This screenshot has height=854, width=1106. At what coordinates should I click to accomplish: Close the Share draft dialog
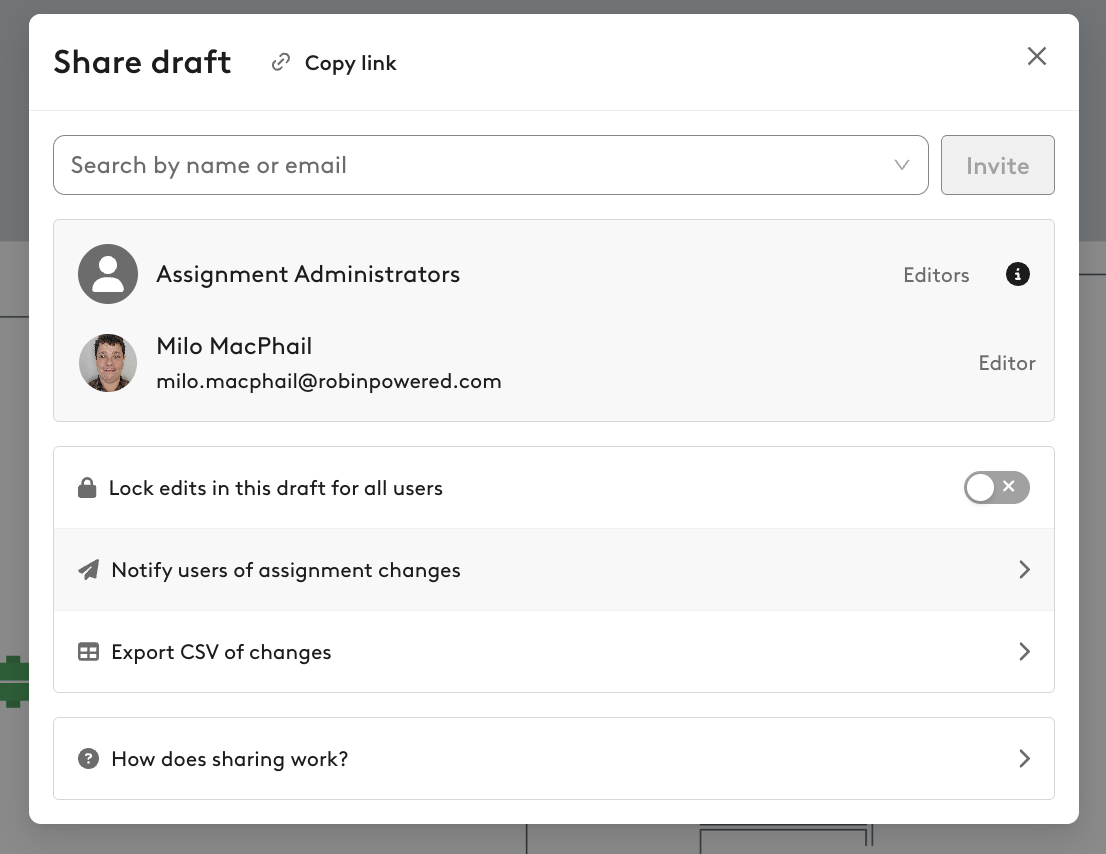point(1036,56)
